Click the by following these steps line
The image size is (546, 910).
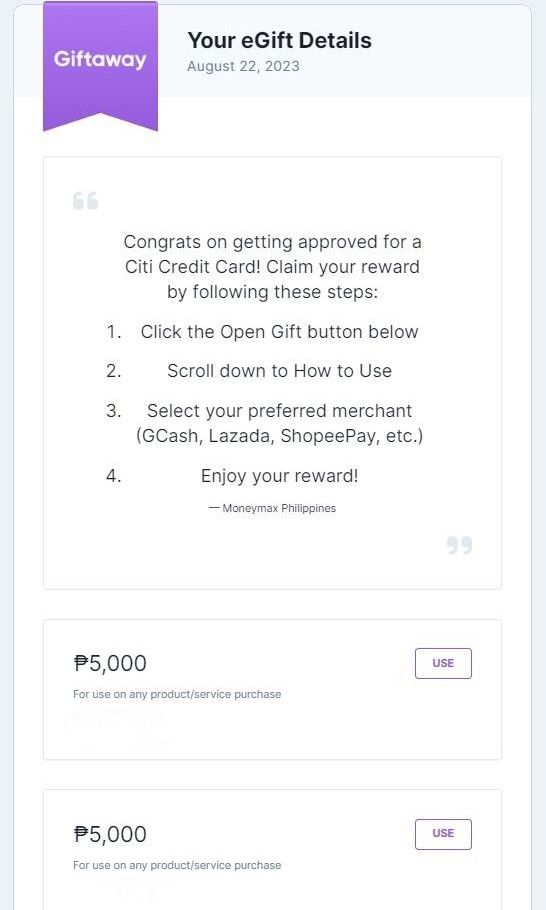coord(273,292)
